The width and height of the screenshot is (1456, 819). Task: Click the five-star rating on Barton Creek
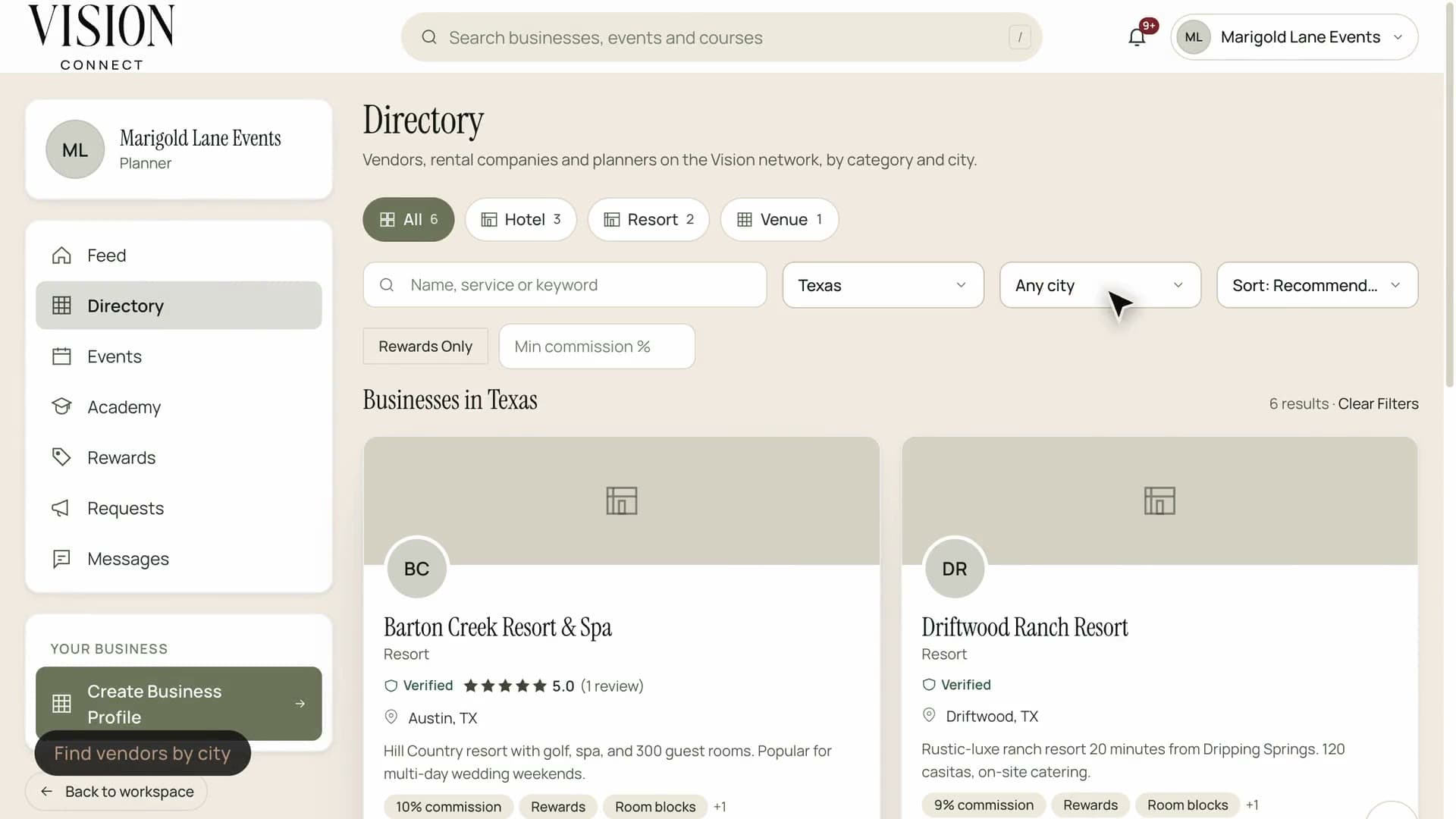coord(505,686)
